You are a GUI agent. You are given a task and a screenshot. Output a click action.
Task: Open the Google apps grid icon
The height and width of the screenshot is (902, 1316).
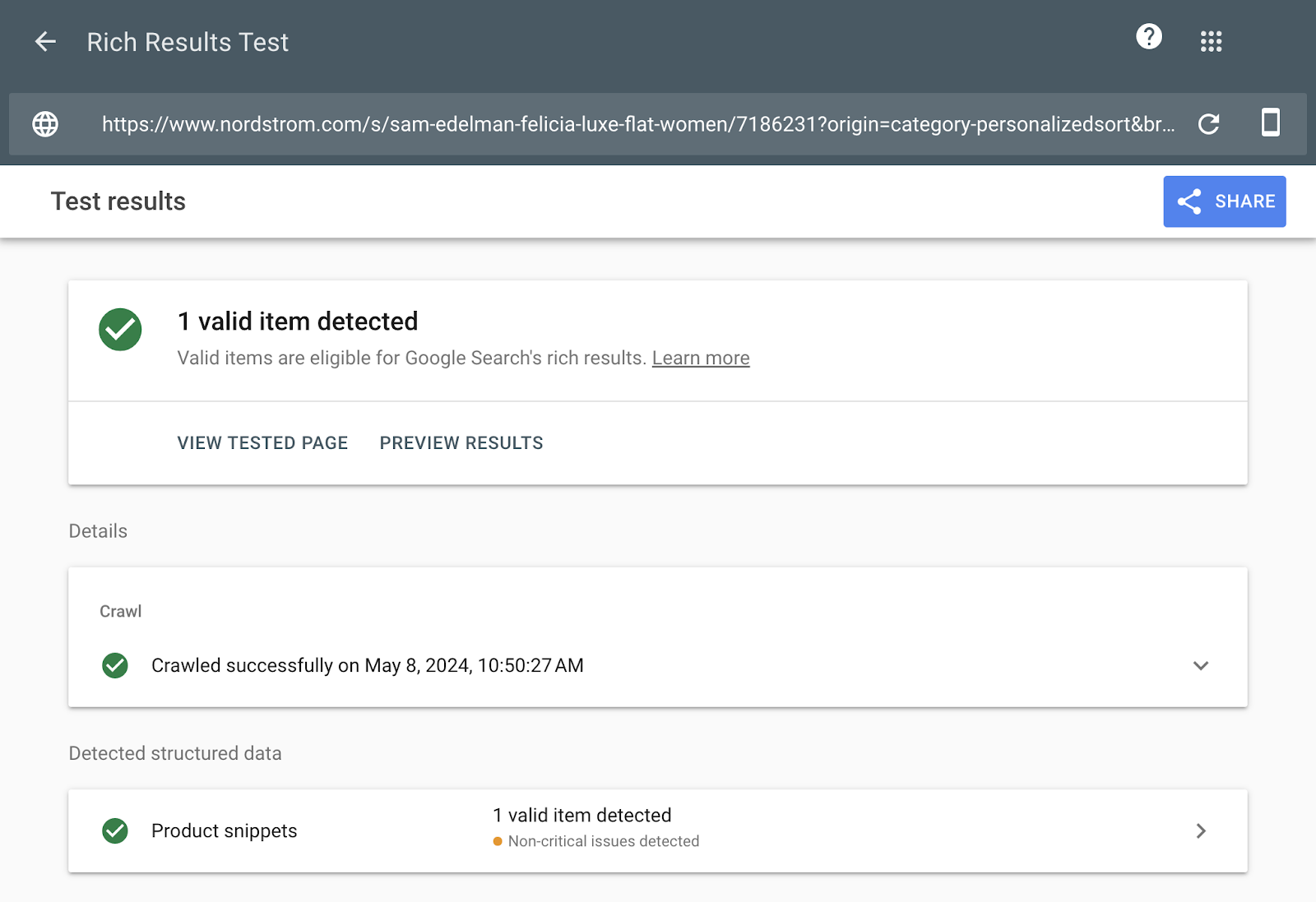[1211, 42]
